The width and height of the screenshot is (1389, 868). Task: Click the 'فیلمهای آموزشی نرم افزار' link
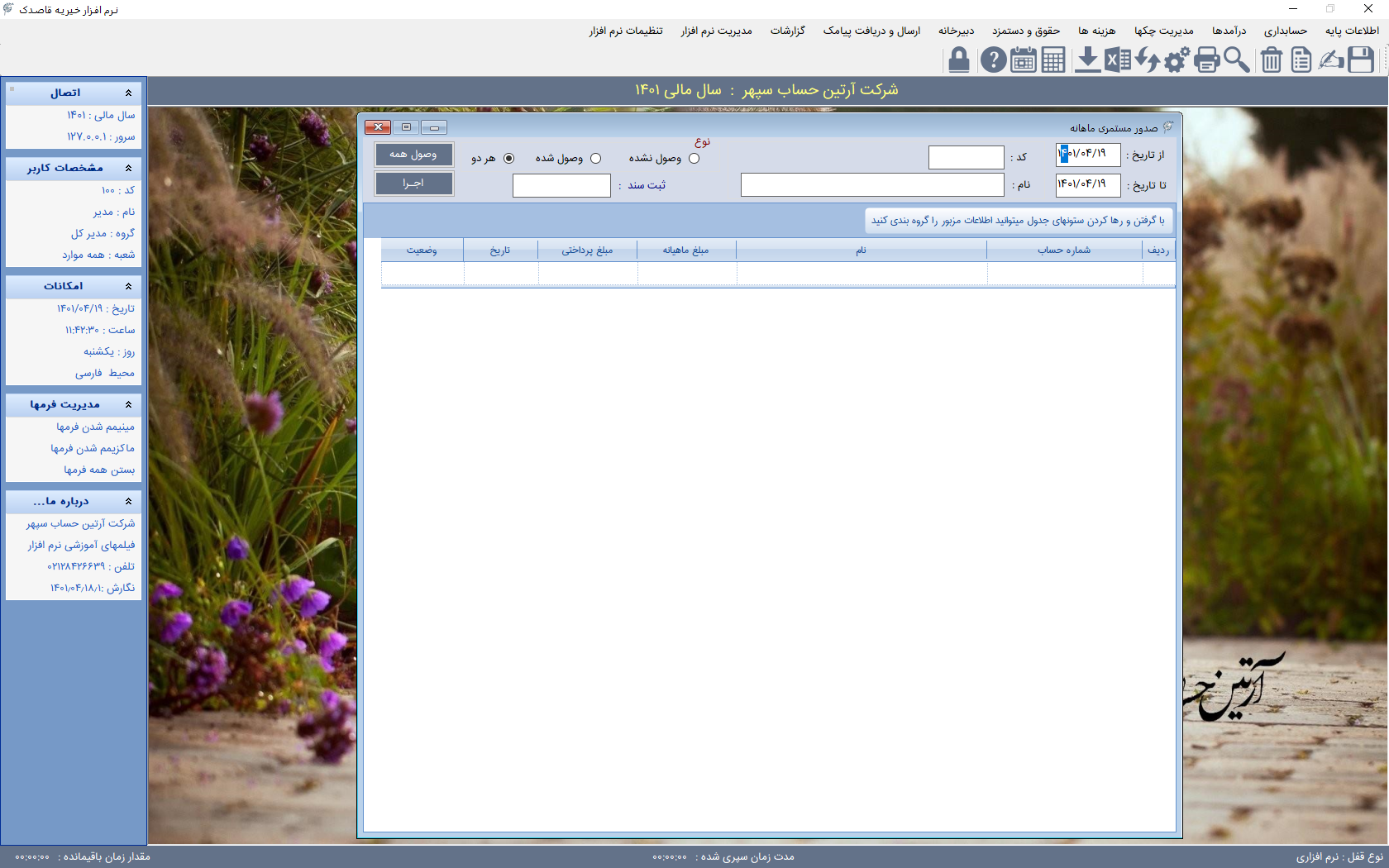tap(81, 546)
